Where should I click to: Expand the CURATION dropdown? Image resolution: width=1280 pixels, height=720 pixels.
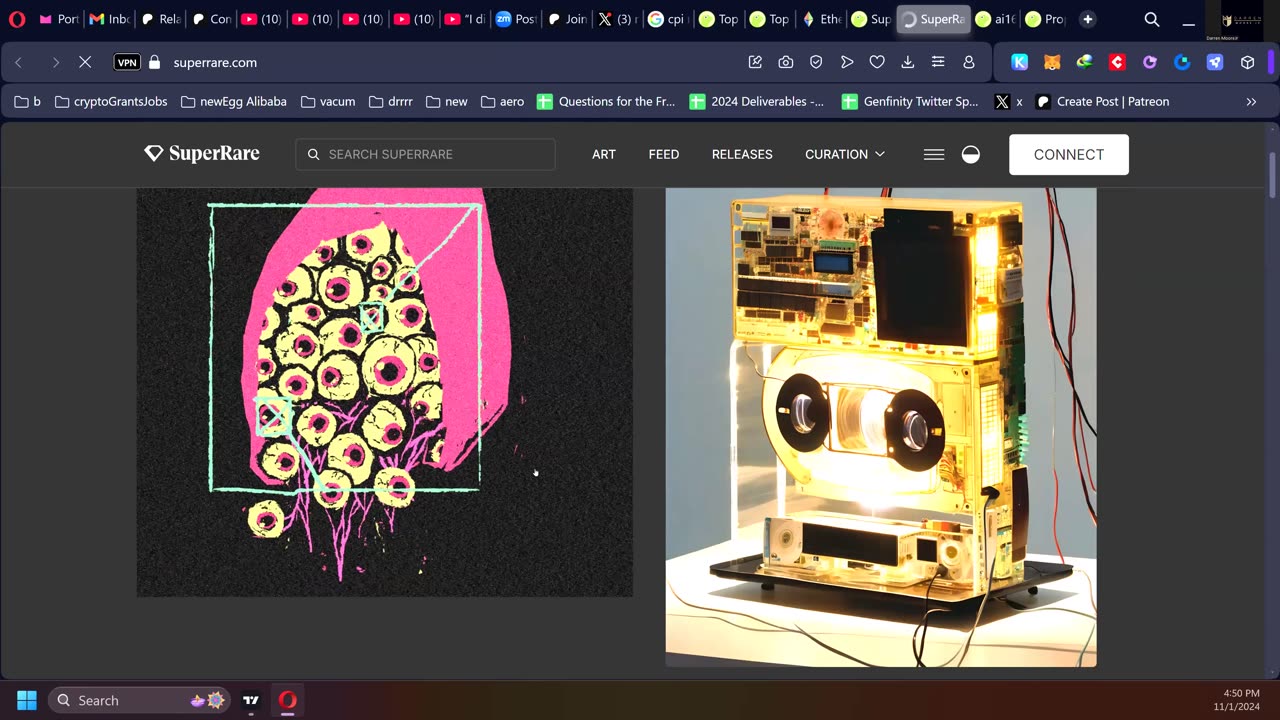pos(845,154)
